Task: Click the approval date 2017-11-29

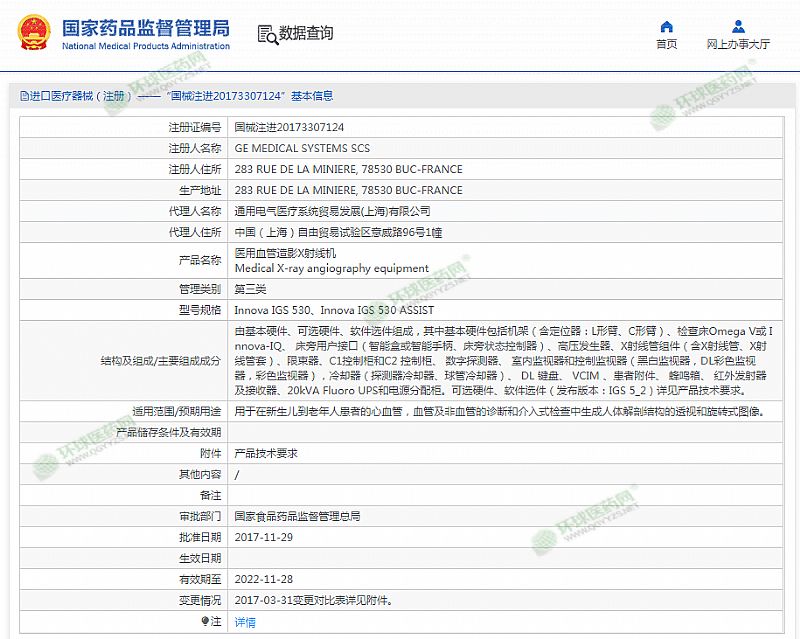Action: 263,537
